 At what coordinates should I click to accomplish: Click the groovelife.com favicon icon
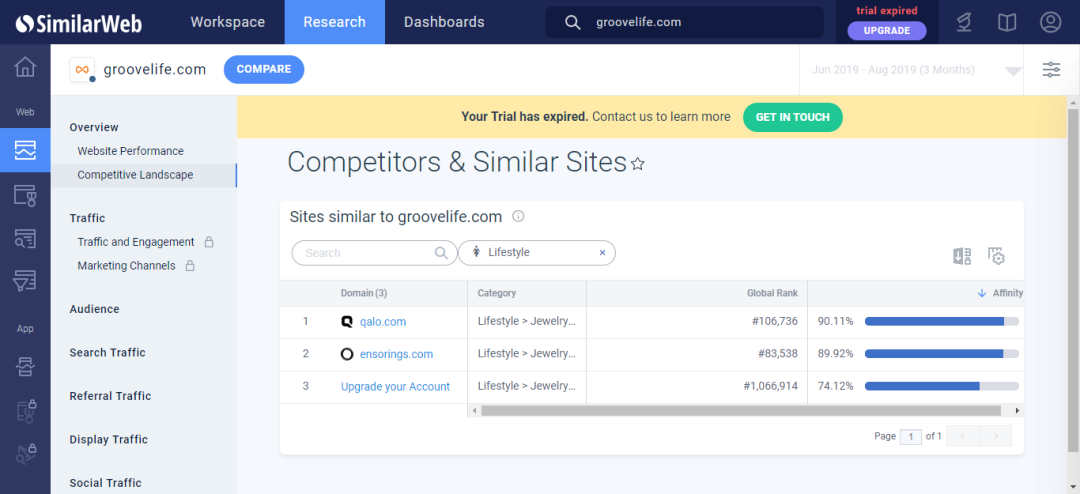click(x=83, y=70)
